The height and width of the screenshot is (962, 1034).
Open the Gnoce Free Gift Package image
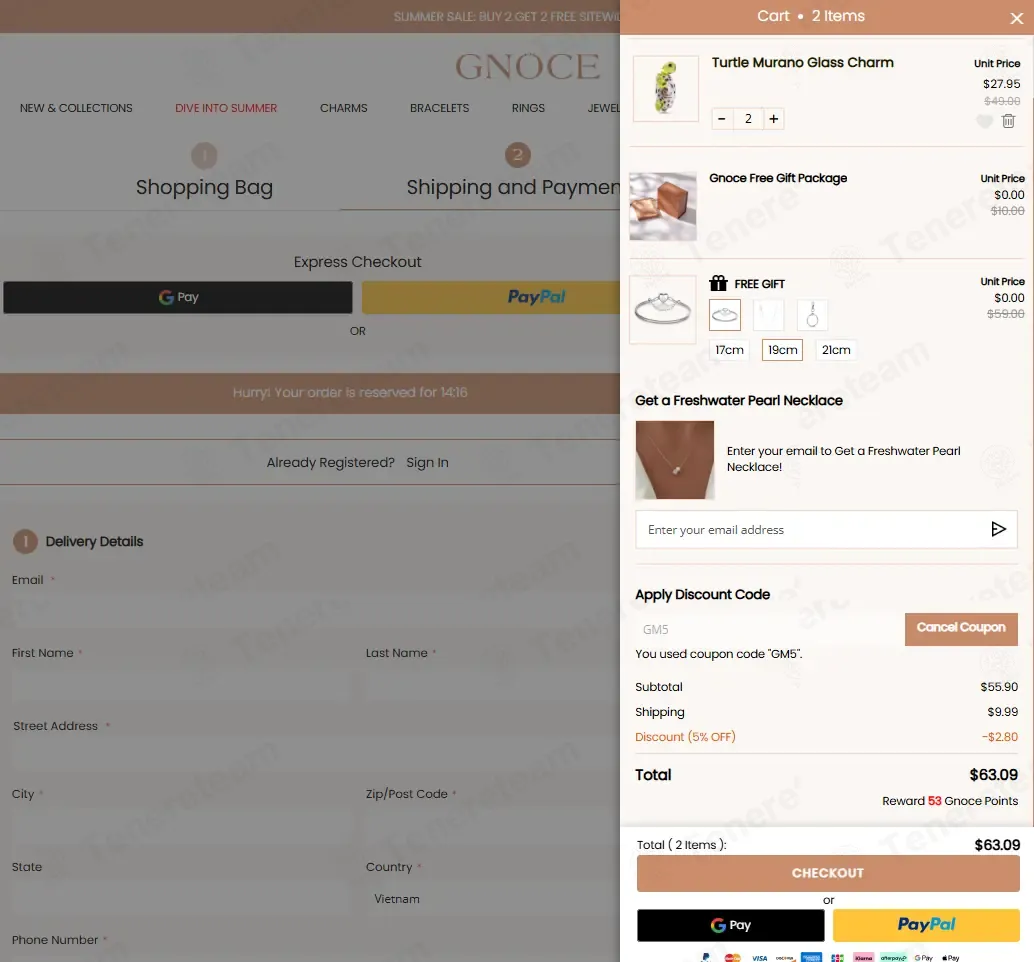(663, 206)
